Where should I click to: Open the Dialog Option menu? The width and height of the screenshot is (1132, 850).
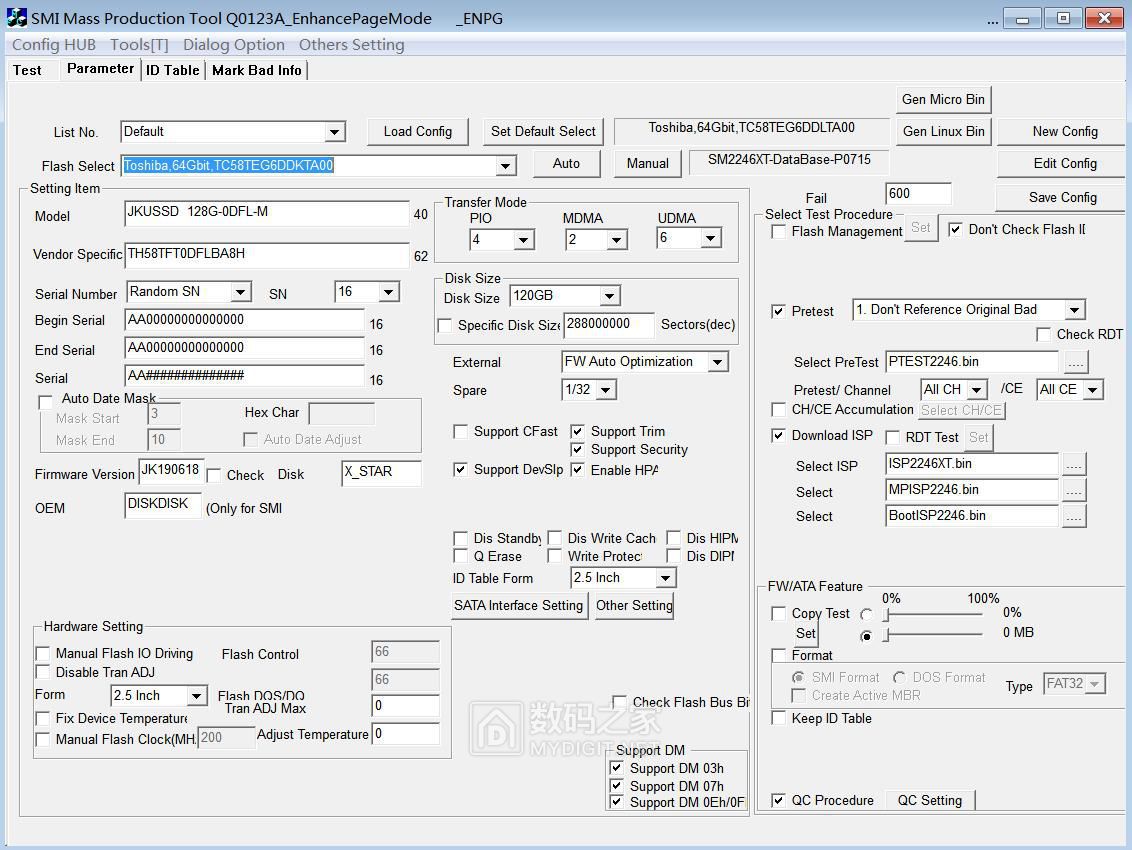[x=233, y=45]
